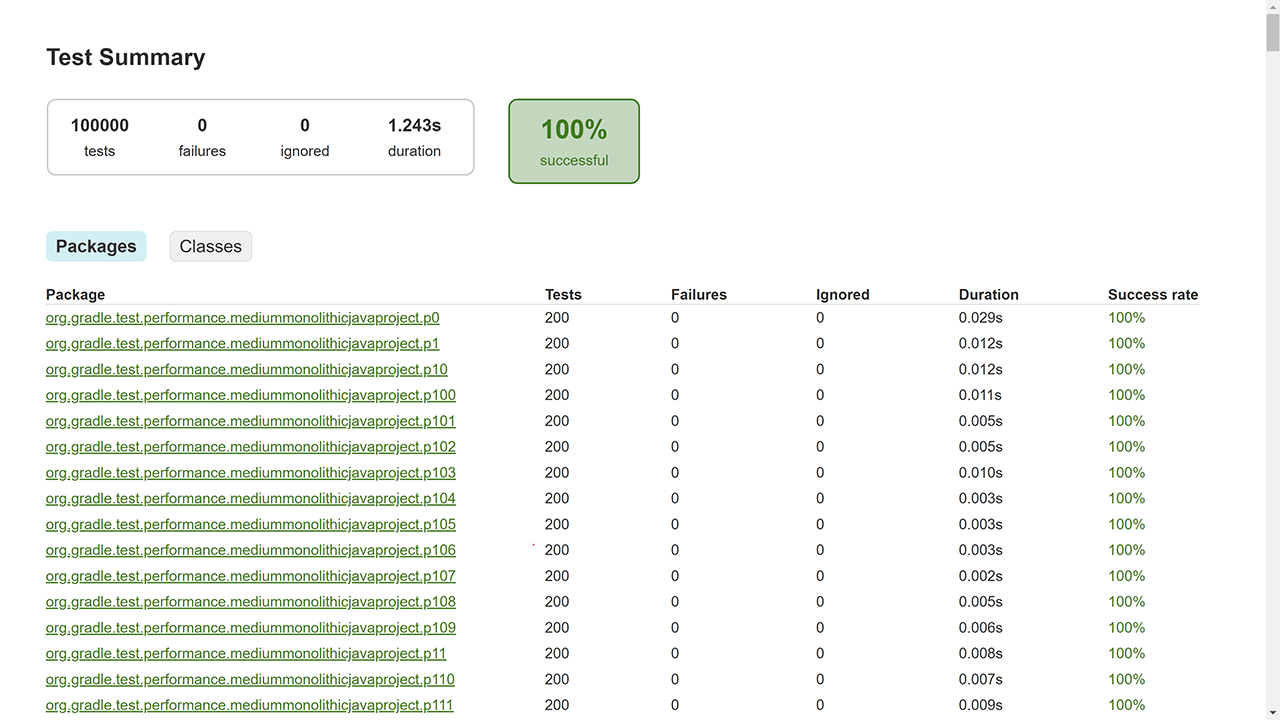Open package p107 link
This screenshot has width=1280, height=720.
pos(250,576)
